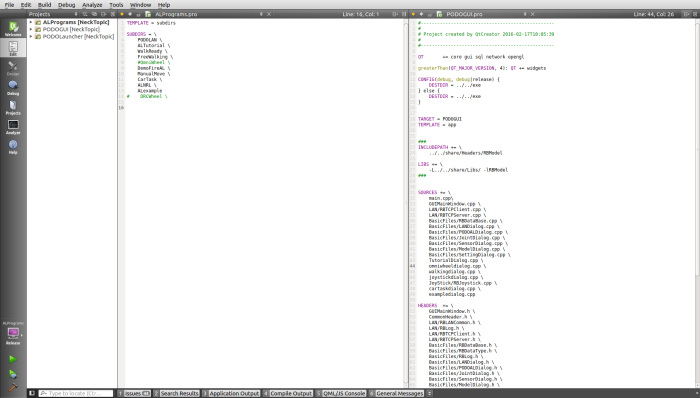Click the filter tree icon in Projects panel
The image size is (700, 398).
84,14
